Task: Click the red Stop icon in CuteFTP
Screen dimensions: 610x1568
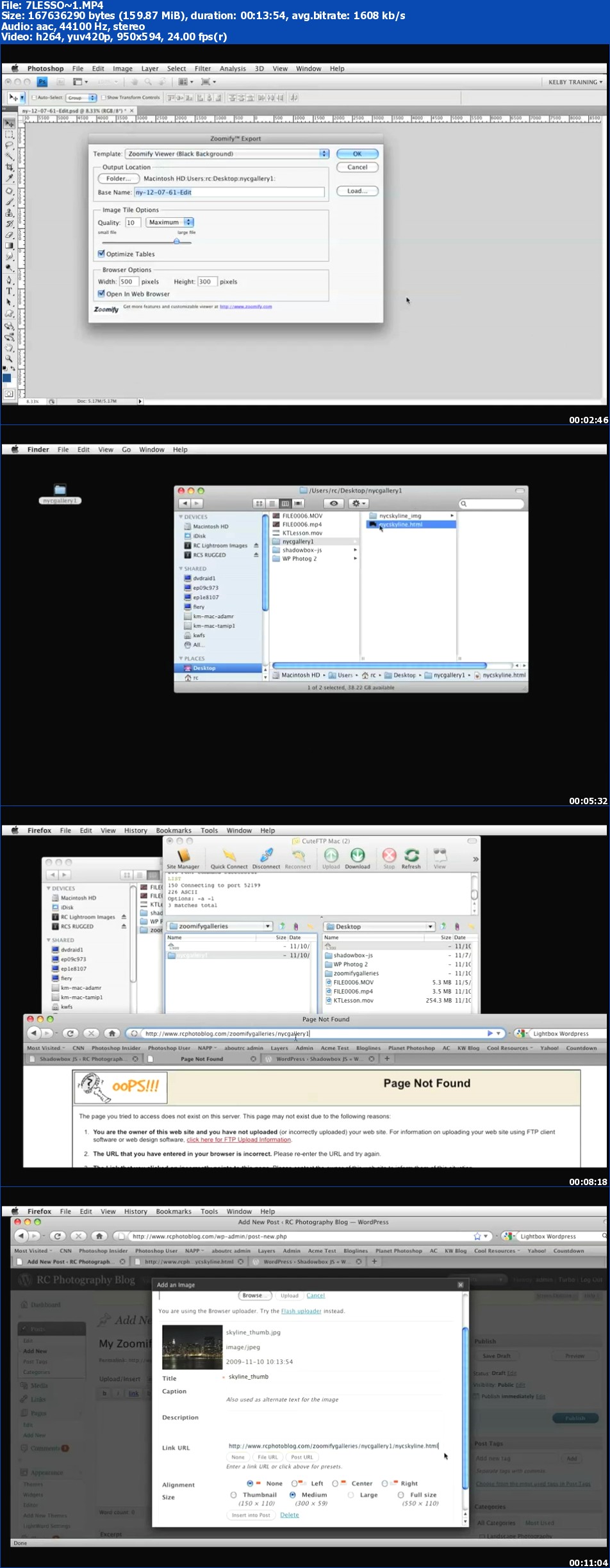Action: point(389,859)
